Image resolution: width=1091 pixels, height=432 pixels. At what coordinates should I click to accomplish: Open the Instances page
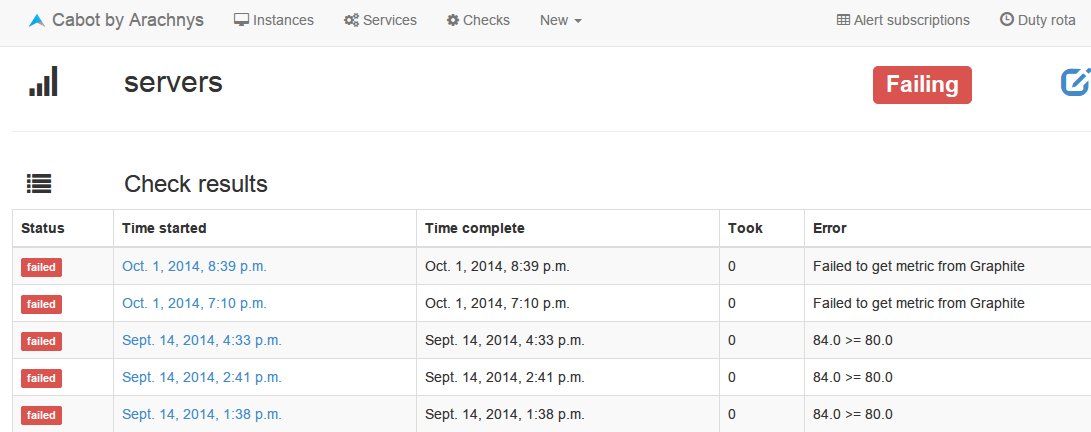(x=283, y=20)
